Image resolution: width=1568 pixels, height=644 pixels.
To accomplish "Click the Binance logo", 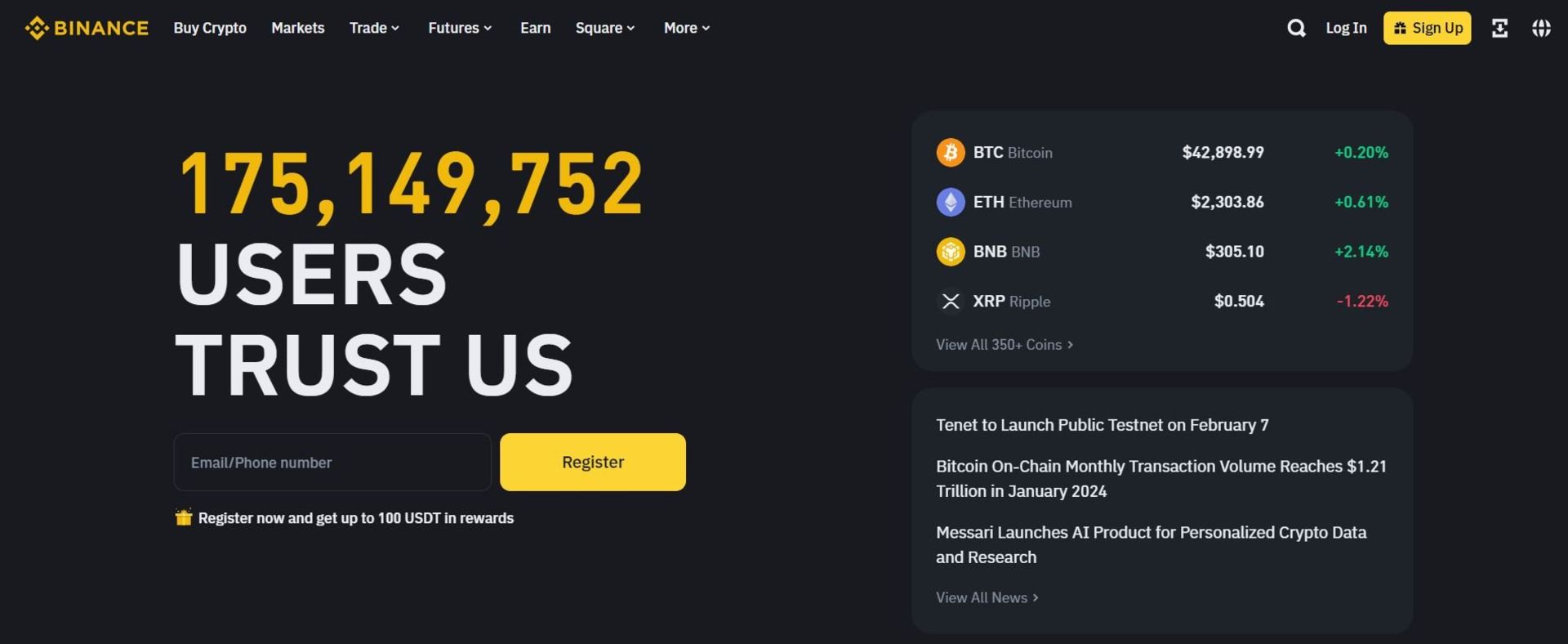I will [x=87, y=29].
